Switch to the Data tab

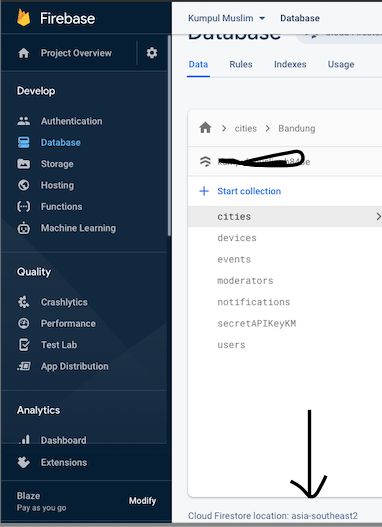pos(198,64)
